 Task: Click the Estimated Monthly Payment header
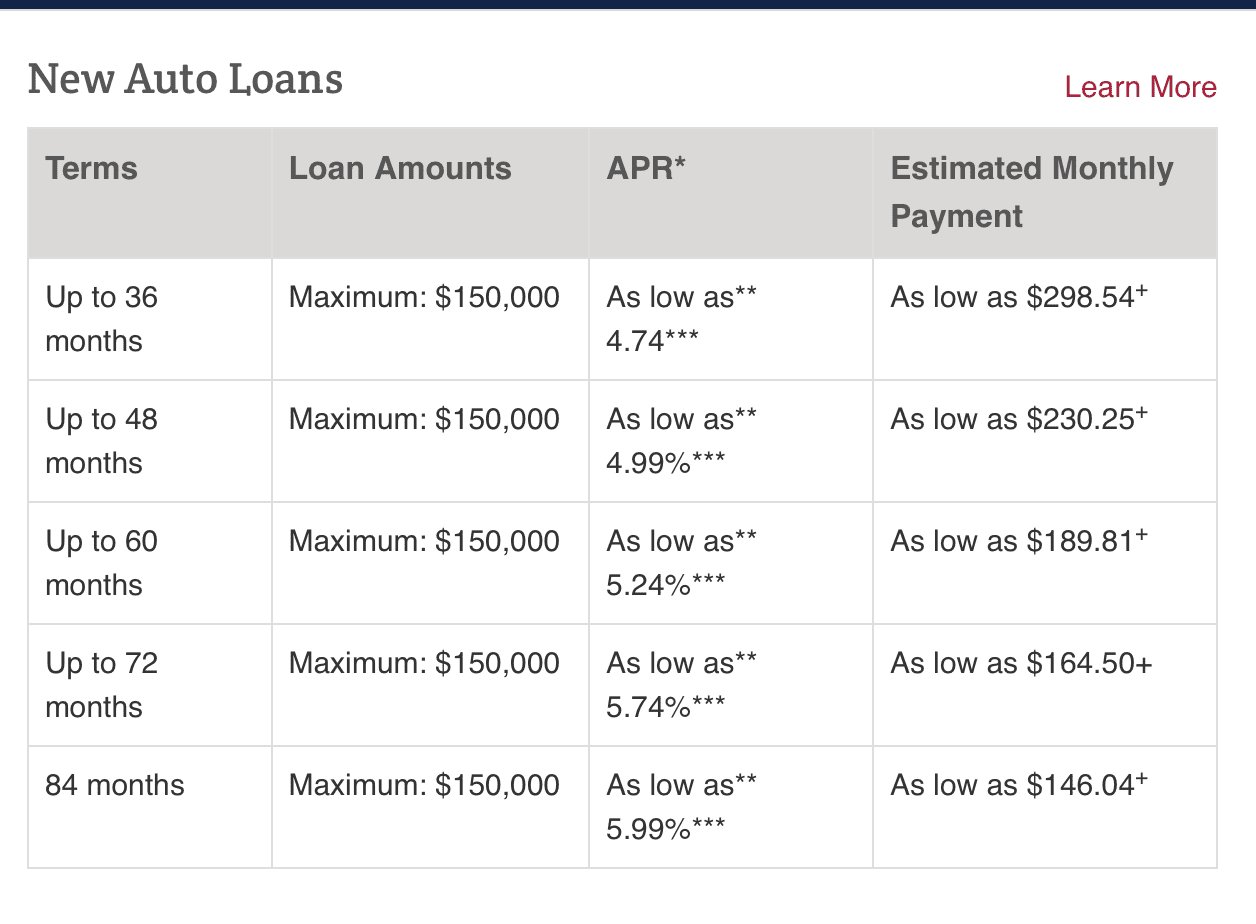[1045, 193]
